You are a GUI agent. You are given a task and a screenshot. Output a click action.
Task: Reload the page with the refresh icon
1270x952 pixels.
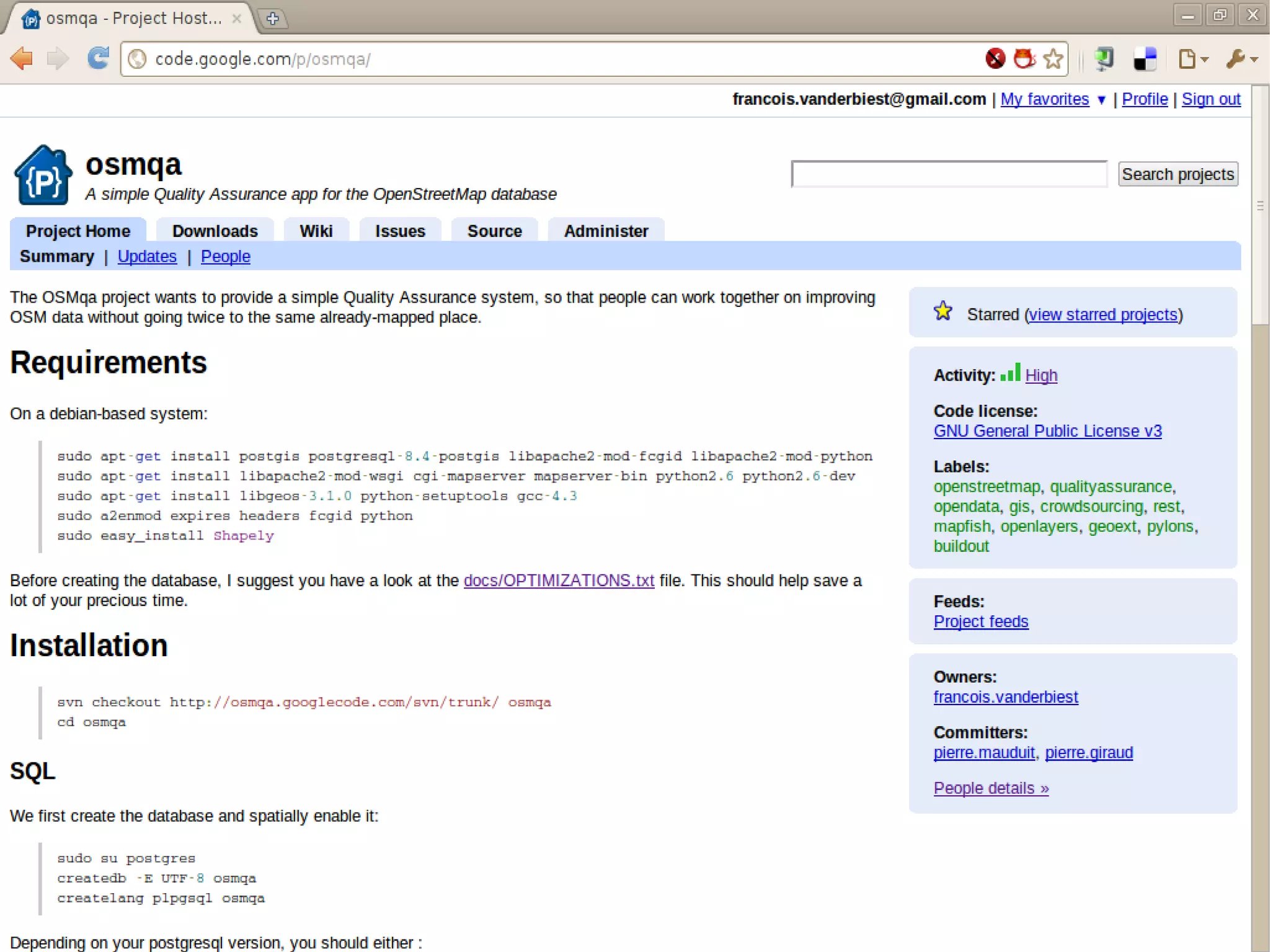tap(98, 59)
